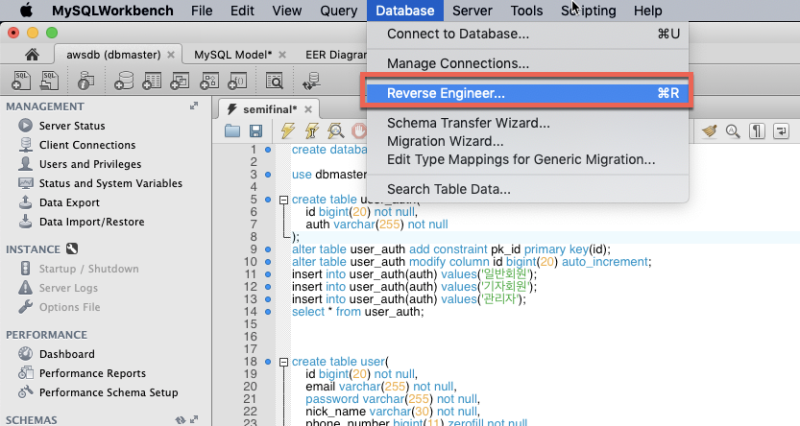Open a script file in editor folder icon
Image resolution: width=800 pixels, height=426 pixels.
232,131
